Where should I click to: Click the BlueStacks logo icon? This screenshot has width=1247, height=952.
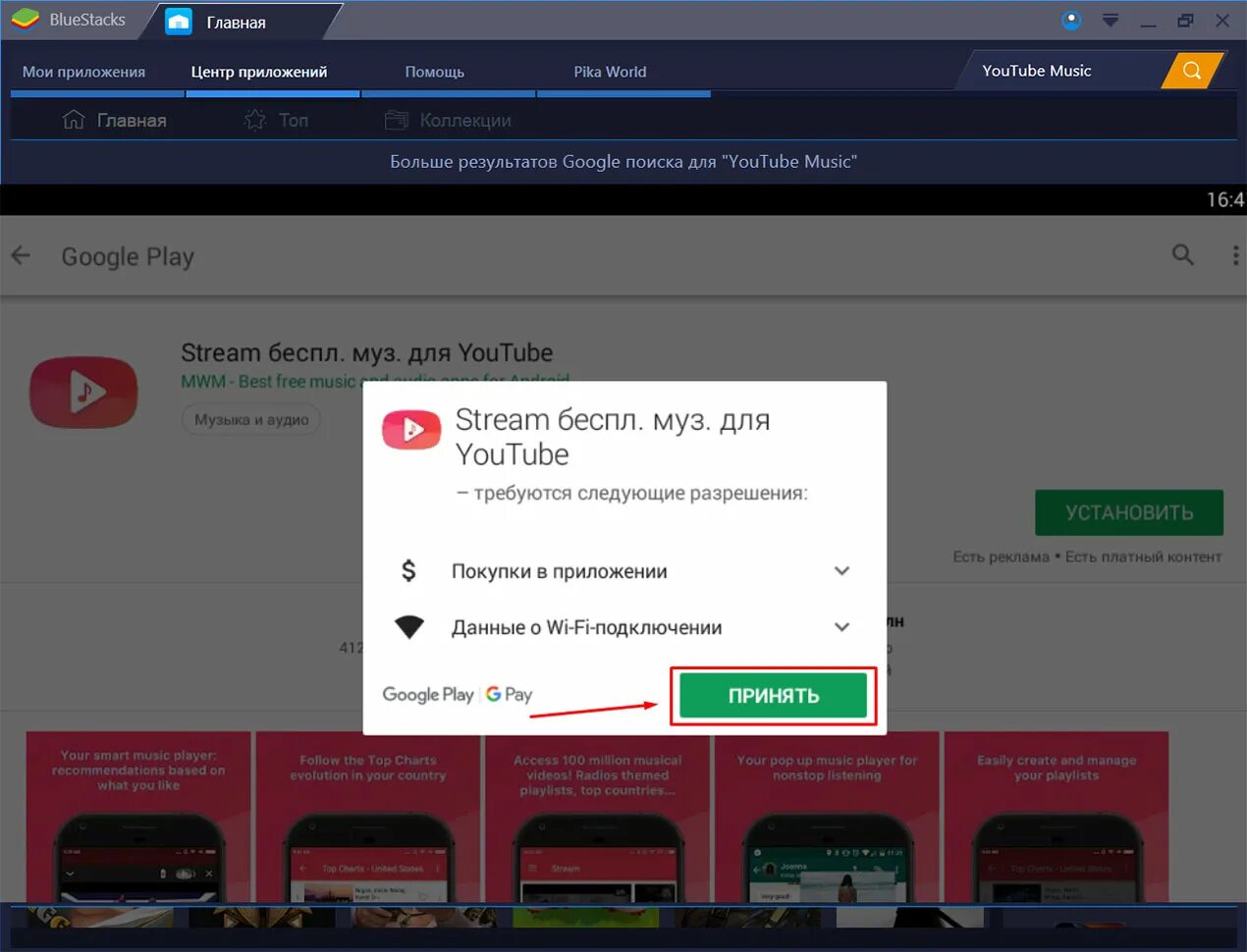click(25, 20)
